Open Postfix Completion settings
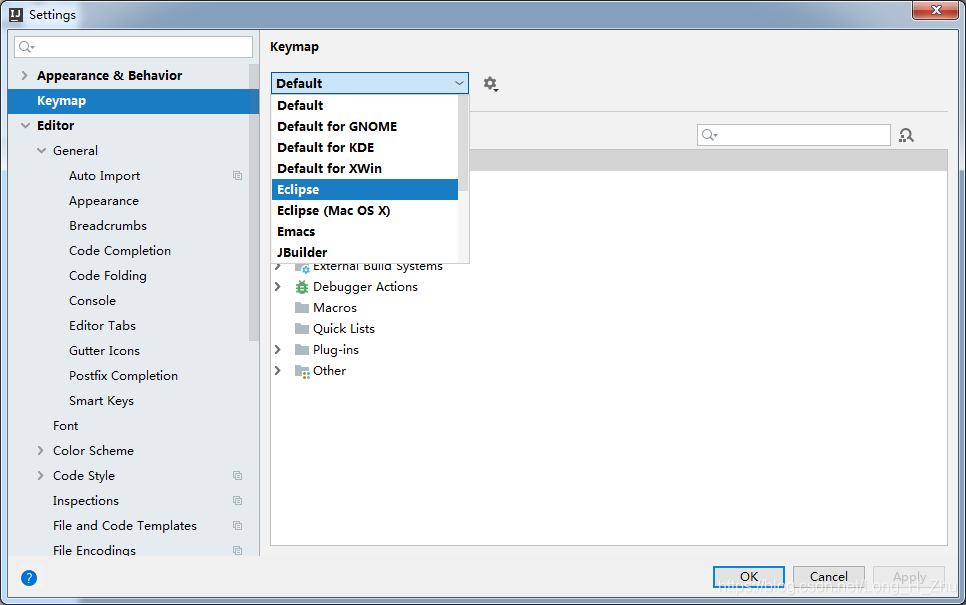The height and width of the screenshot is (605, 966). tap(123, 376)
